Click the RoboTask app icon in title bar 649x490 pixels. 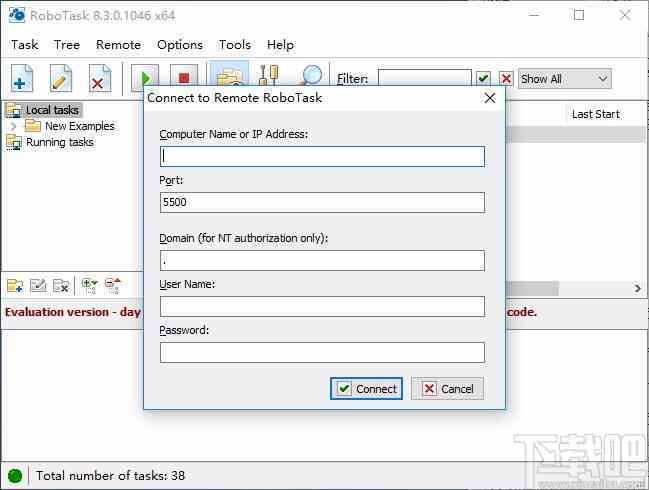tap(17, 15)
